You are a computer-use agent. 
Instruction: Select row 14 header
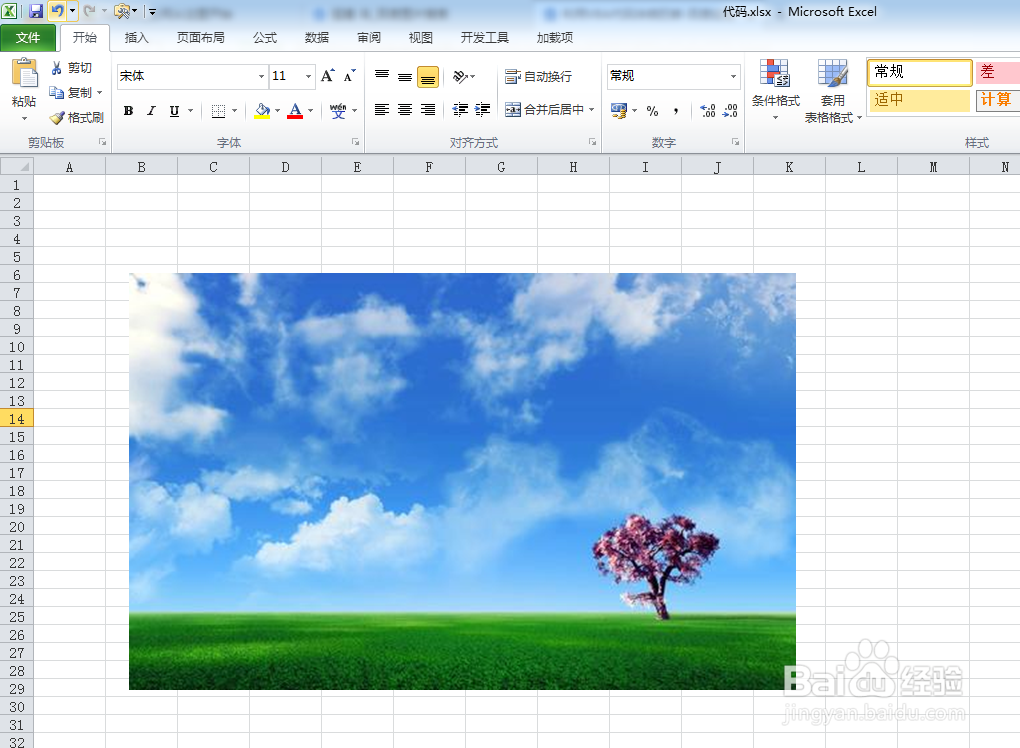(x=17, y=419)
